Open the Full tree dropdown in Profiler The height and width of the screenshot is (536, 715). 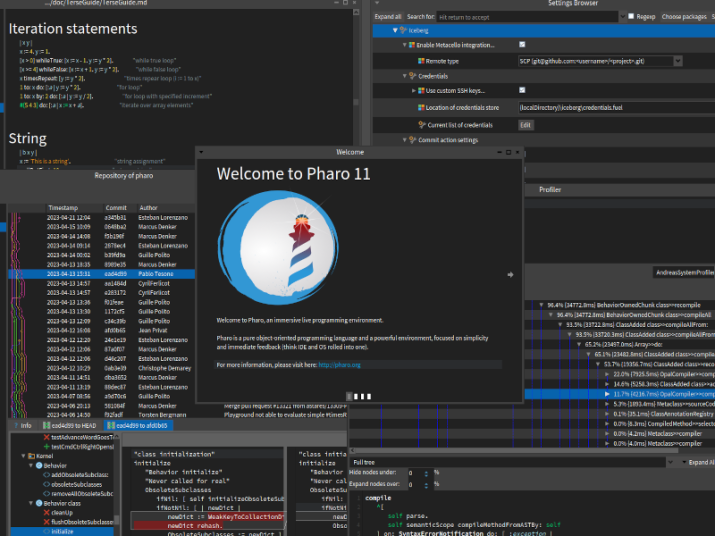point(670,463)
